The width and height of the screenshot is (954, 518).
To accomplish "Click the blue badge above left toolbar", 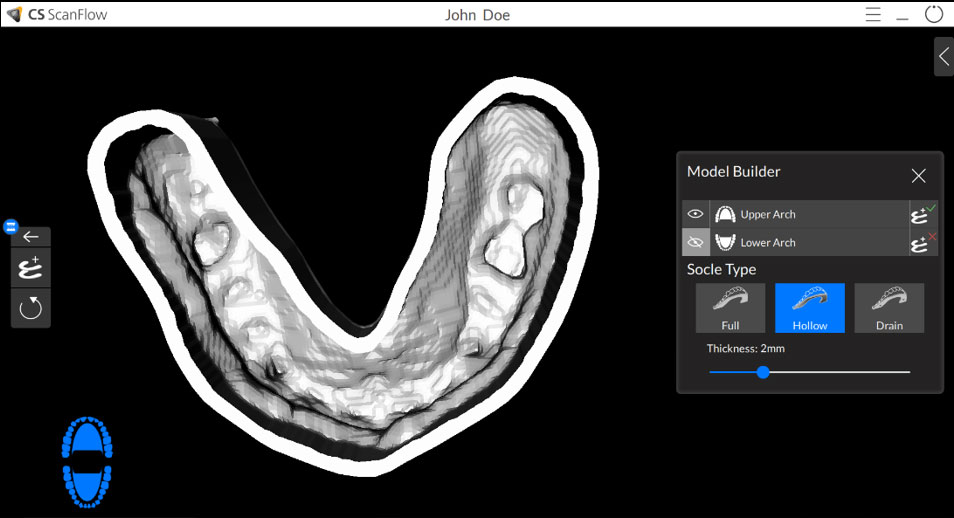I will pos(11,226).
